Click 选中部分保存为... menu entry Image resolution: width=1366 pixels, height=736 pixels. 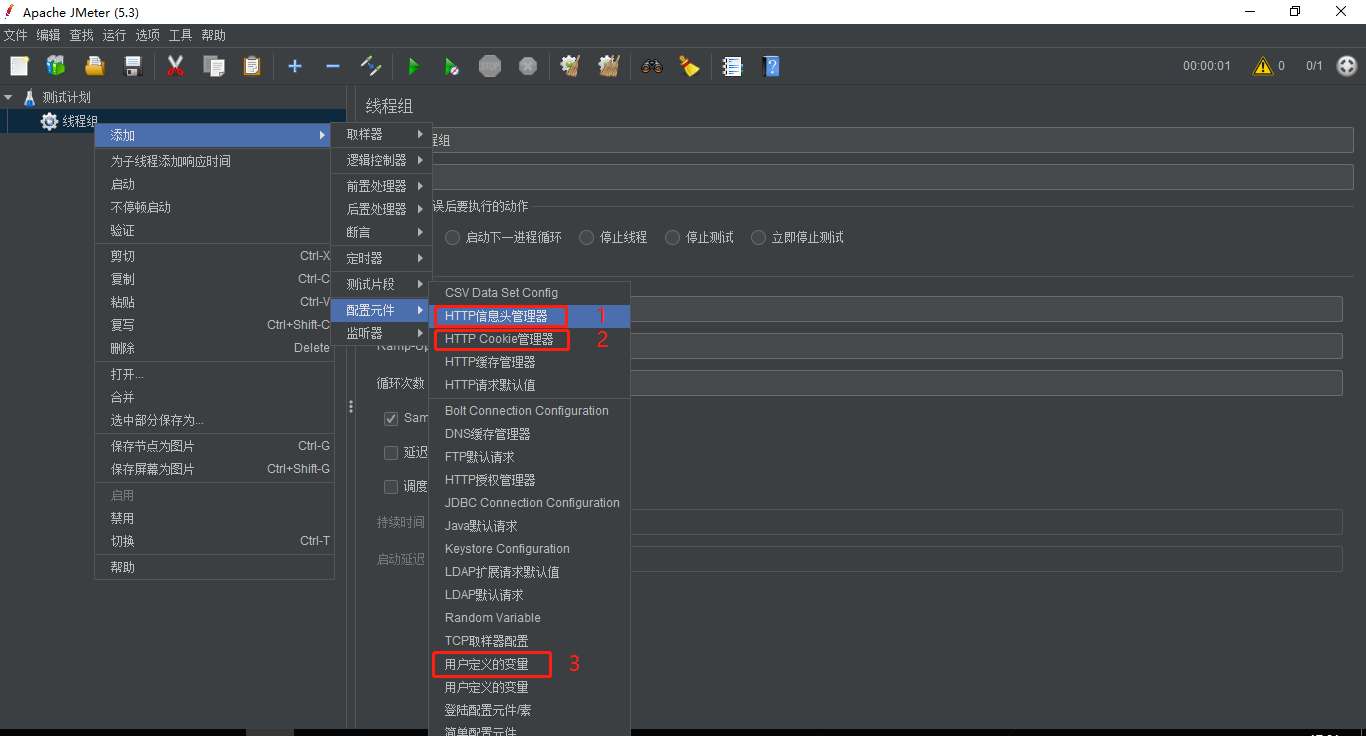tap(214, 420)
